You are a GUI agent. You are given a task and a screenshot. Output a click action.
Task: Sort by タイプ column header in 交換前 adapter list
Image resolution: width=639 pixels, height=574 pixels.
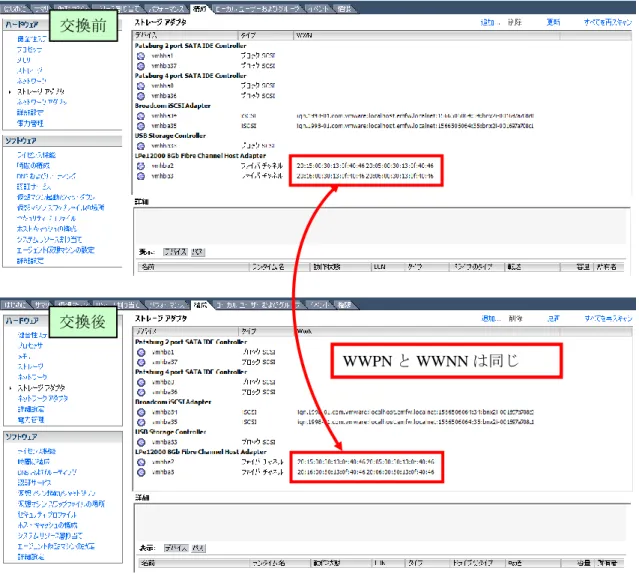pos(265,36)
